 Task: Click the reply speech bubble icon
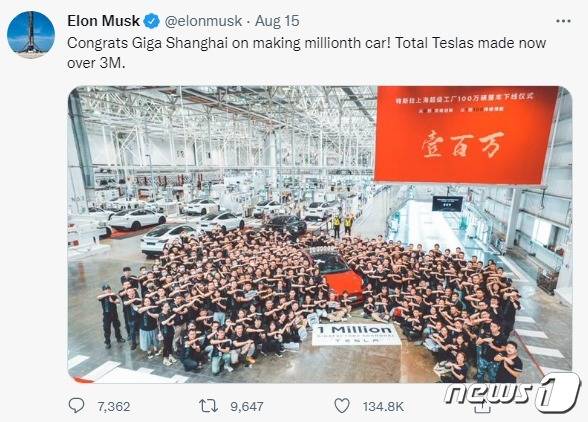(76, 405)
